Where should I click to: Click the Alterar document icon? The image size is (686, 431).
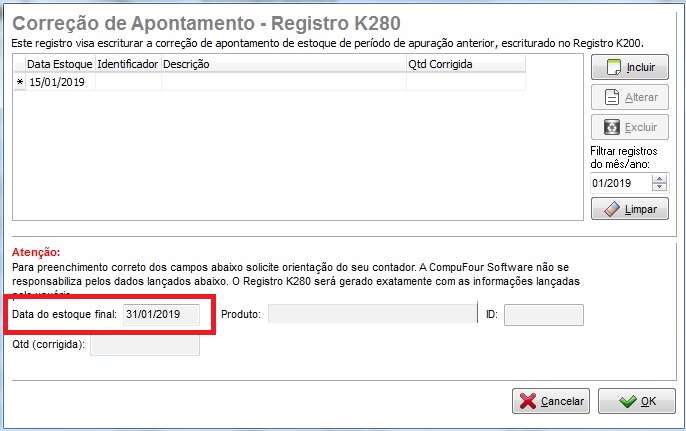click(x=612, y=97)
